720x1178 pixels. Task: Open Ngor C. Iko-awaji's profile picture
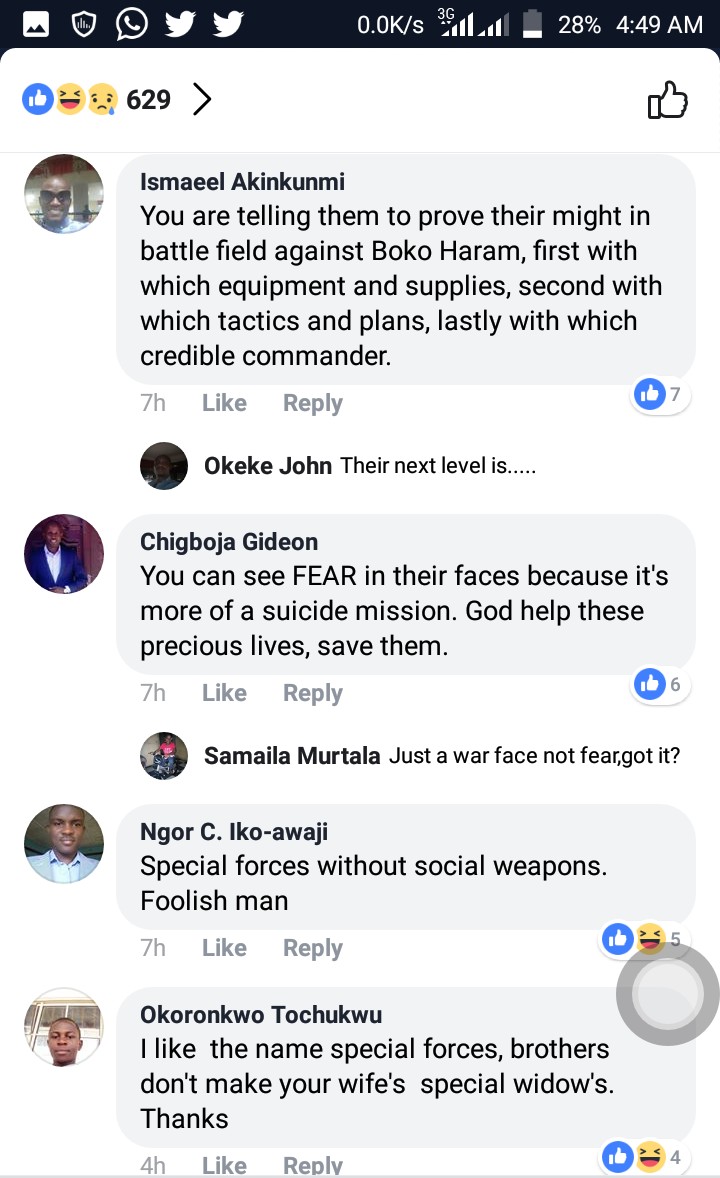click(64, 844)
